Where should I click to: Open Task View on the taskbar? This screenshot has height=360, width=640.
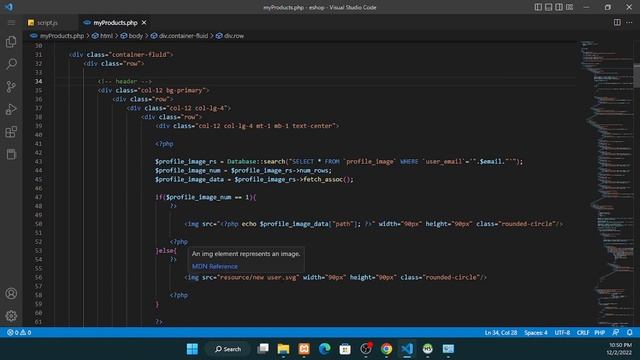pyautogui.click(x=263, y=349)
